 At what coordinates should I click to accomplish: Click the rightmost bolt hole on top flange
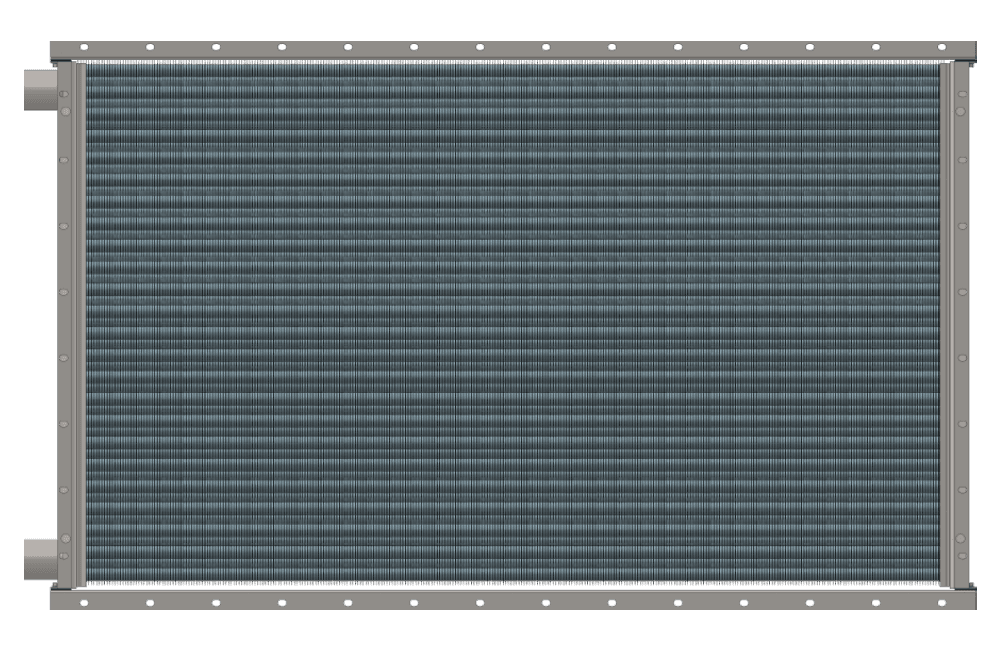tap(941, 47)
